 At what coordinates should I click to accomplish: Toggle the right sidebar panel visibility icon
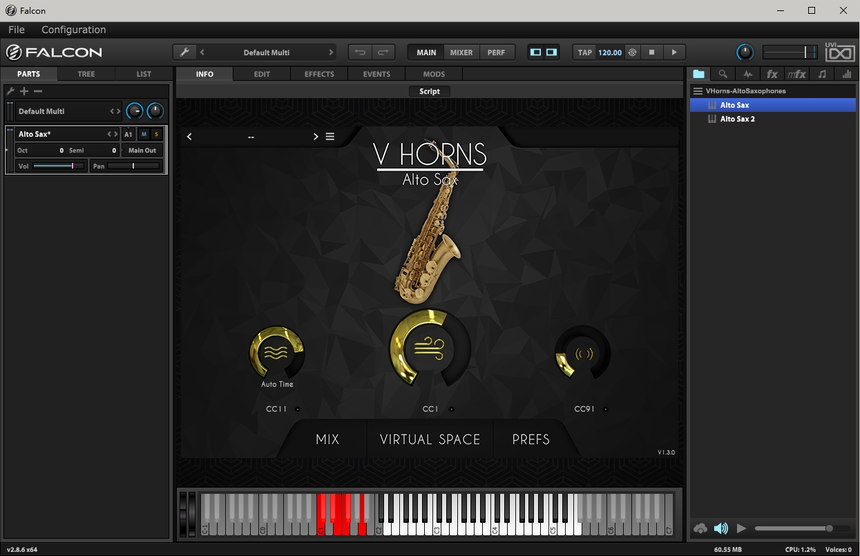click(x=551, y=52)
